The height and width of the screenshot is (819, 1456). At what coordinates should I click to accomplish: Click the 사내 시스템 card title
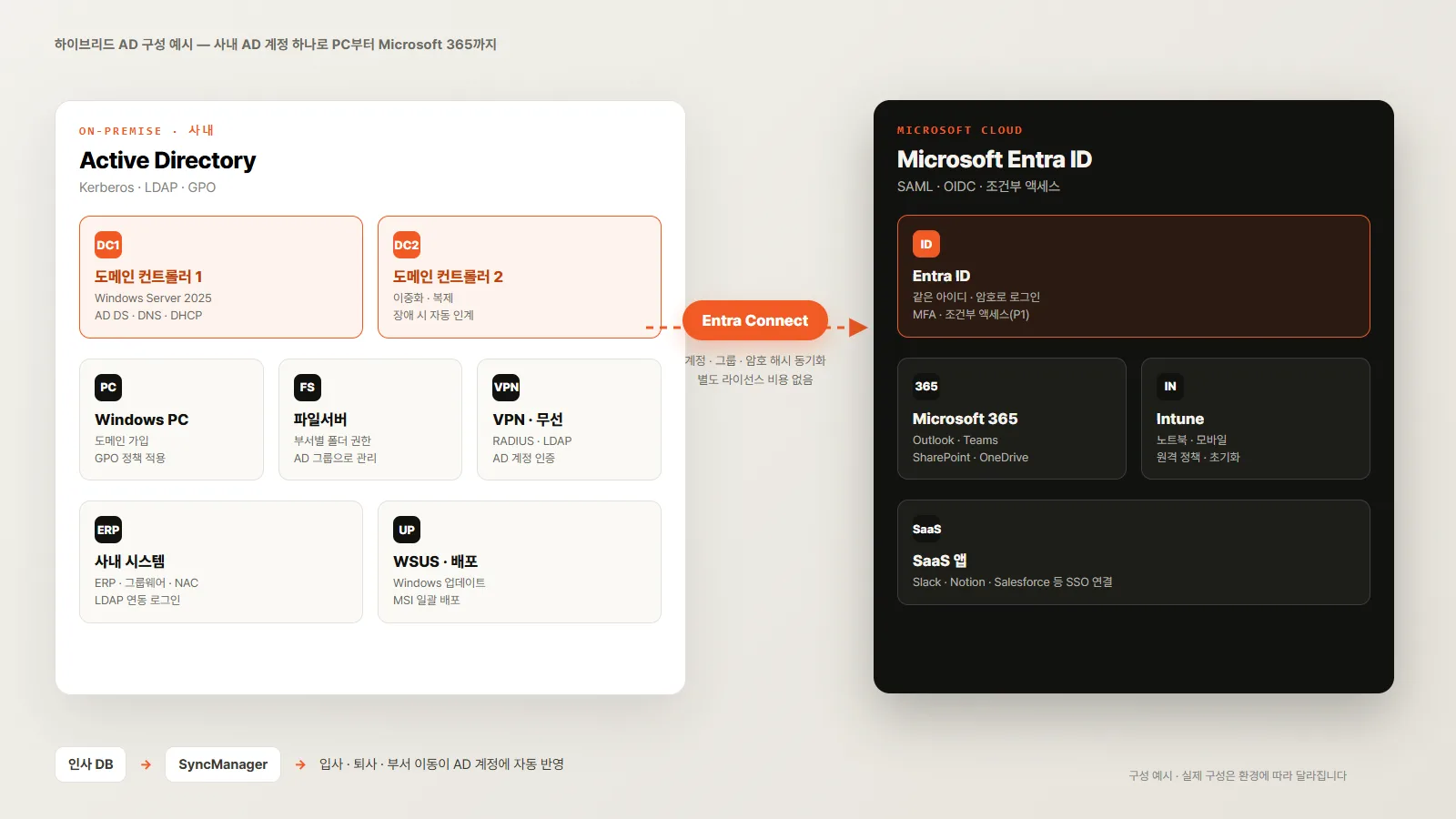130,561
